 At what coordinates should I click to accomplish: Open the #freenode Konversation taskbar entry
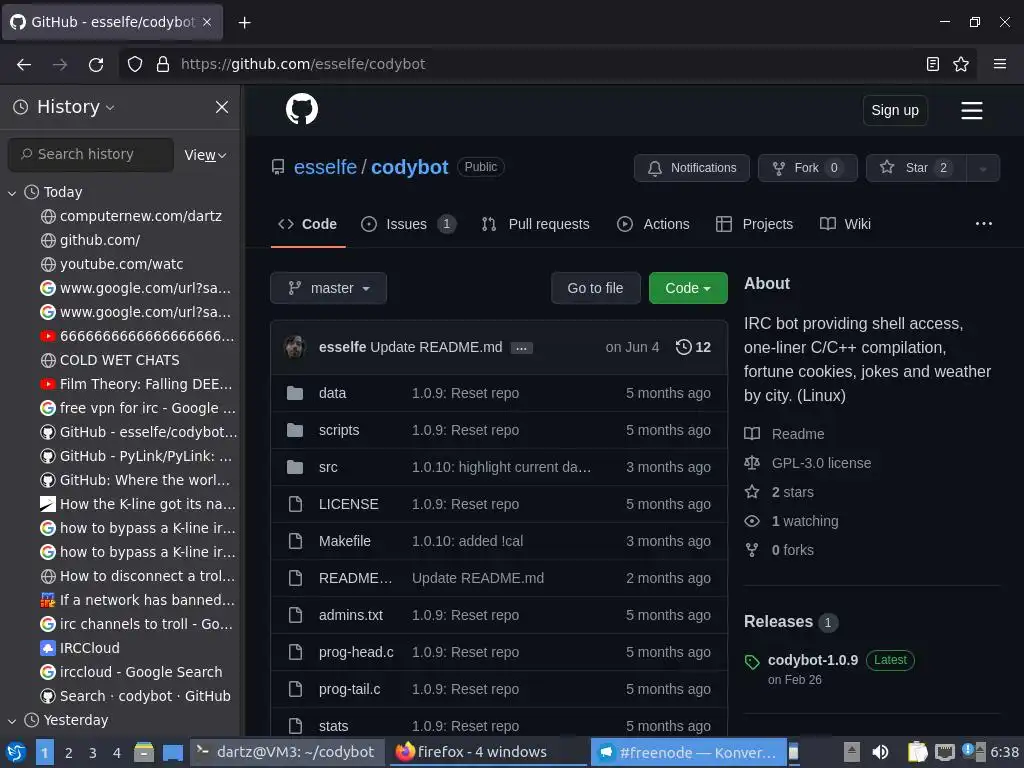pos(687,752)
